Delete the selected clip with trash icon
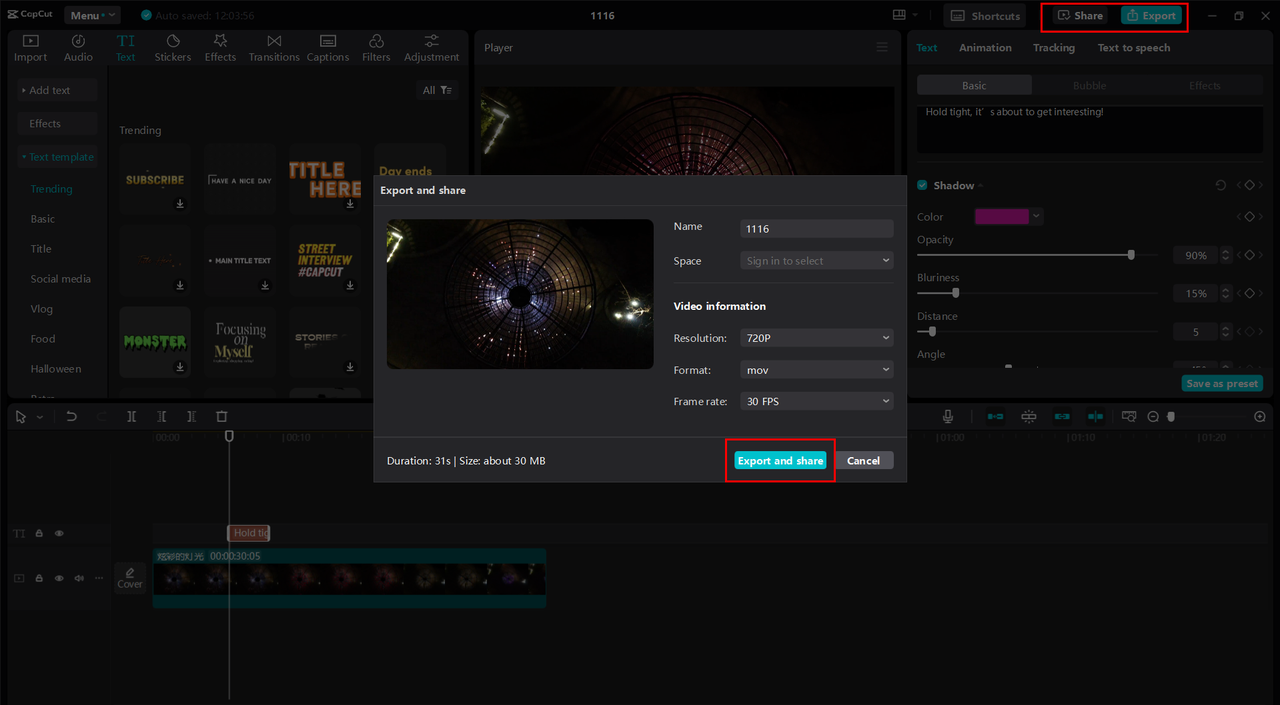 coord(222,416)
